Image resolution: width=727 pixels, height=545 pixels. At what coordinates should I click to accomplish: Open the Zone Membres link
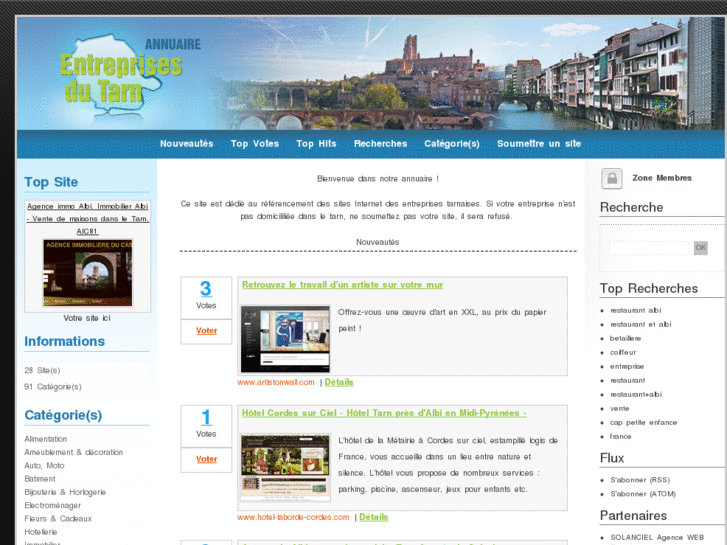[x=662, y=178]
